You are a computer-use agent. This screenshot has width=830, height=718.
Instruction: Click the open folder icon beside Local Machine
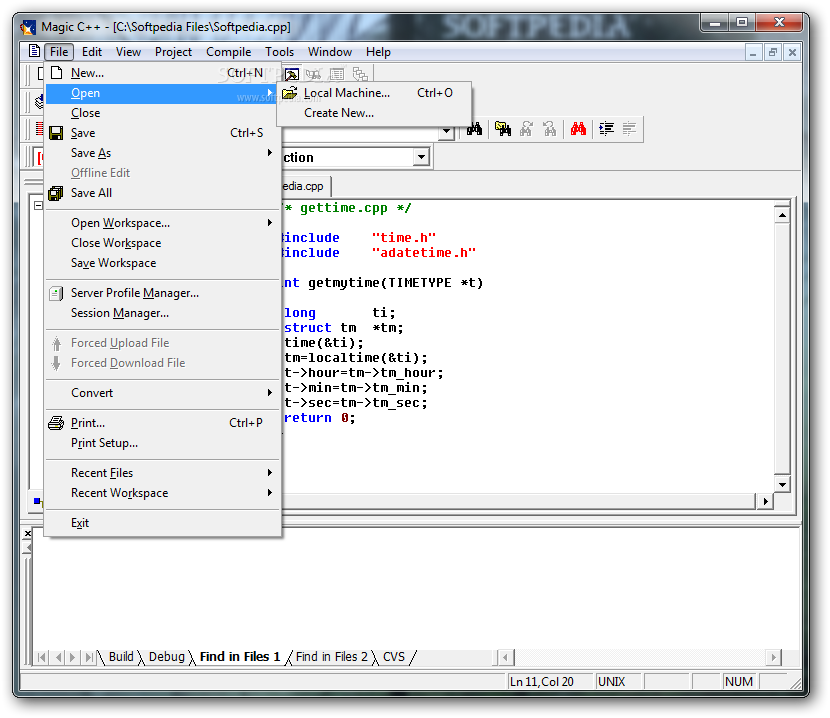pyautogui.click(x=290, y=93)
